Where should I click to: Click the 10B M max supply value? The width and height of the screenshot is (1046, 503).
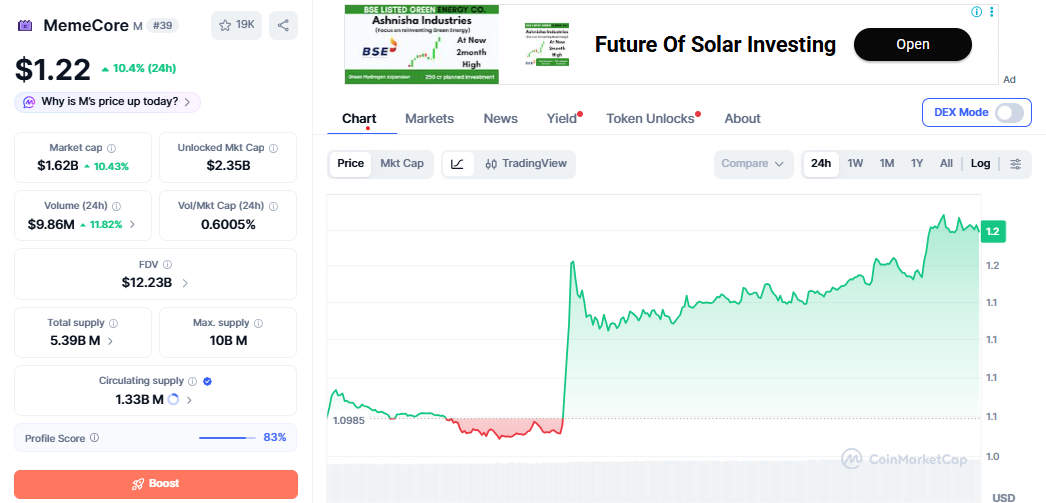[228, 341]
